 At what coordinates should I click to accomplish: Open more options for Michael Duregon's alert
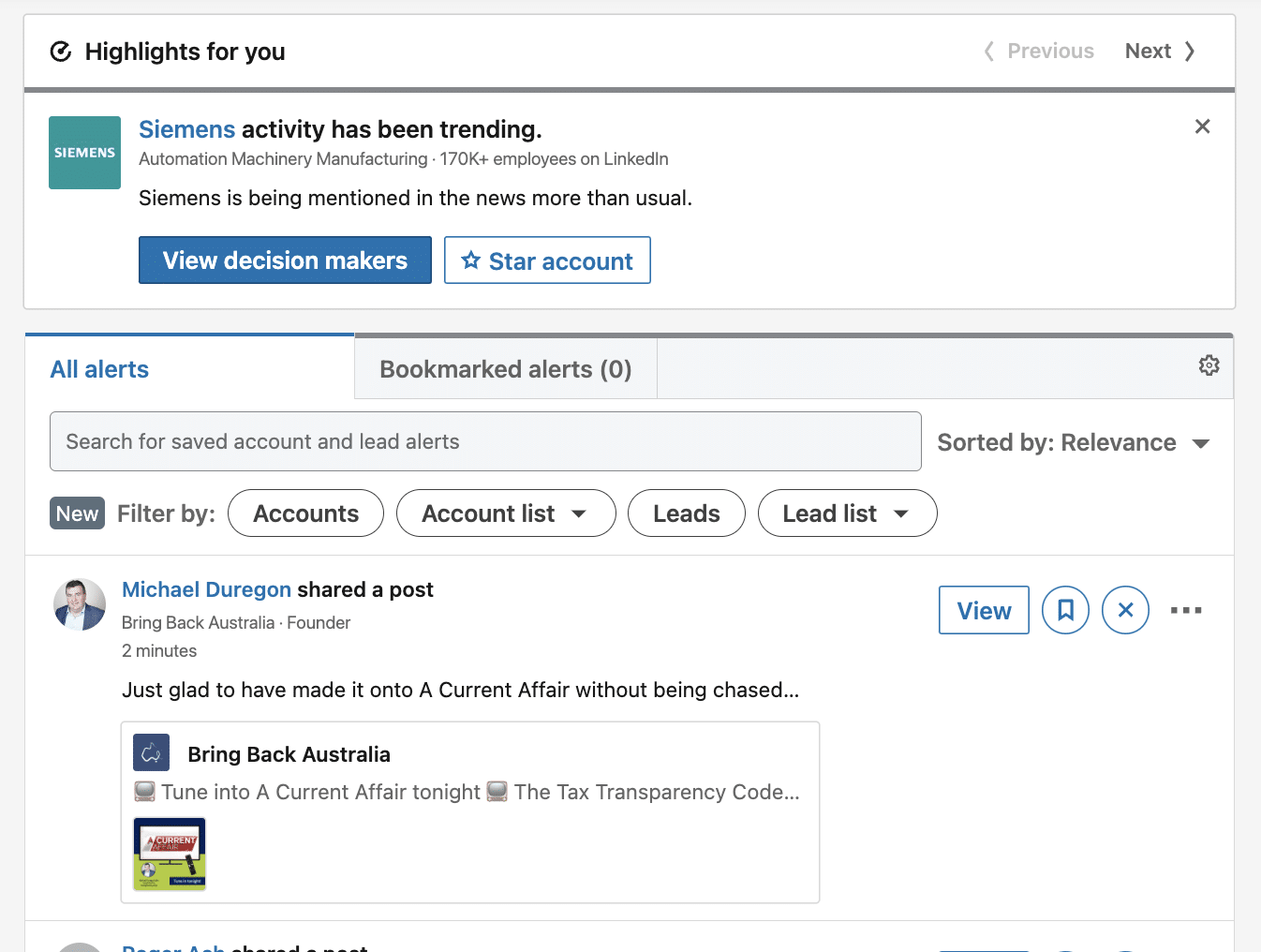1186,610
